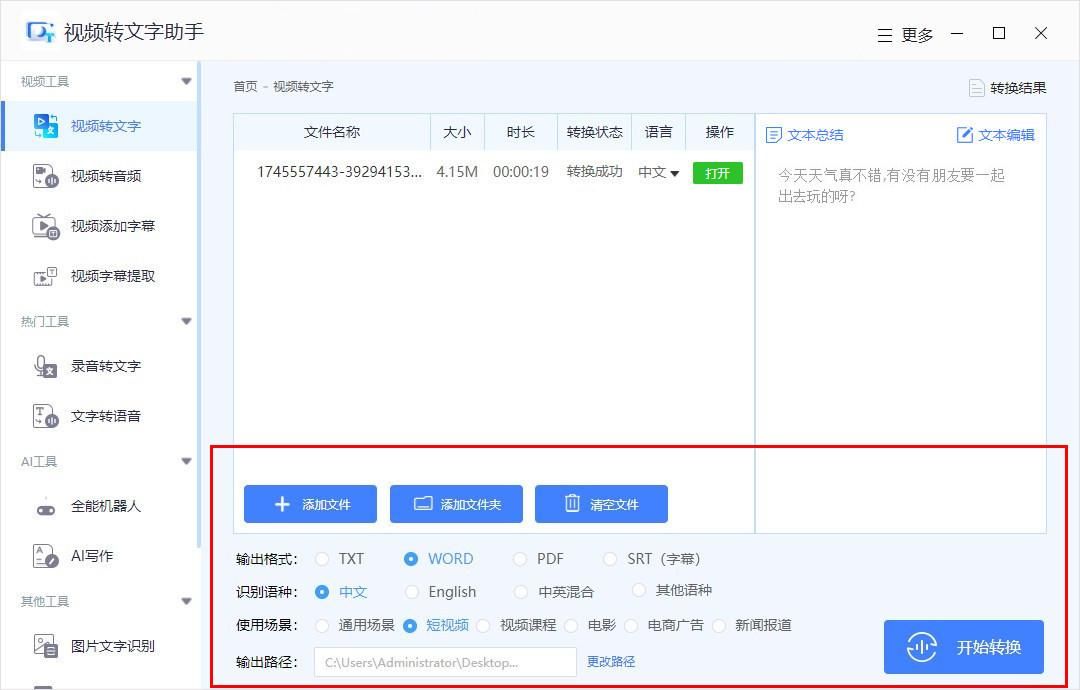Select 其他语种 recognition option

(639, 590)
